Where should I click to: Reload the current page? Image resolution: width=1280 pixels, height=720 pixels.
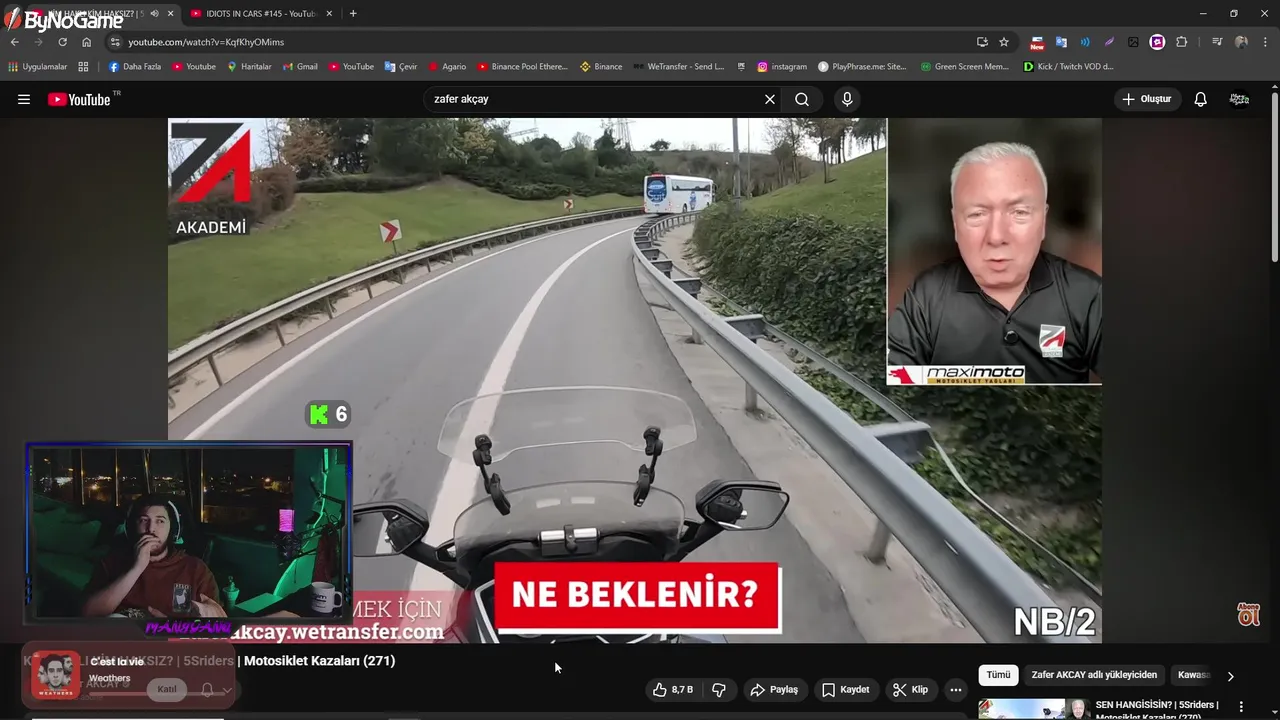(x=62, y=42)
